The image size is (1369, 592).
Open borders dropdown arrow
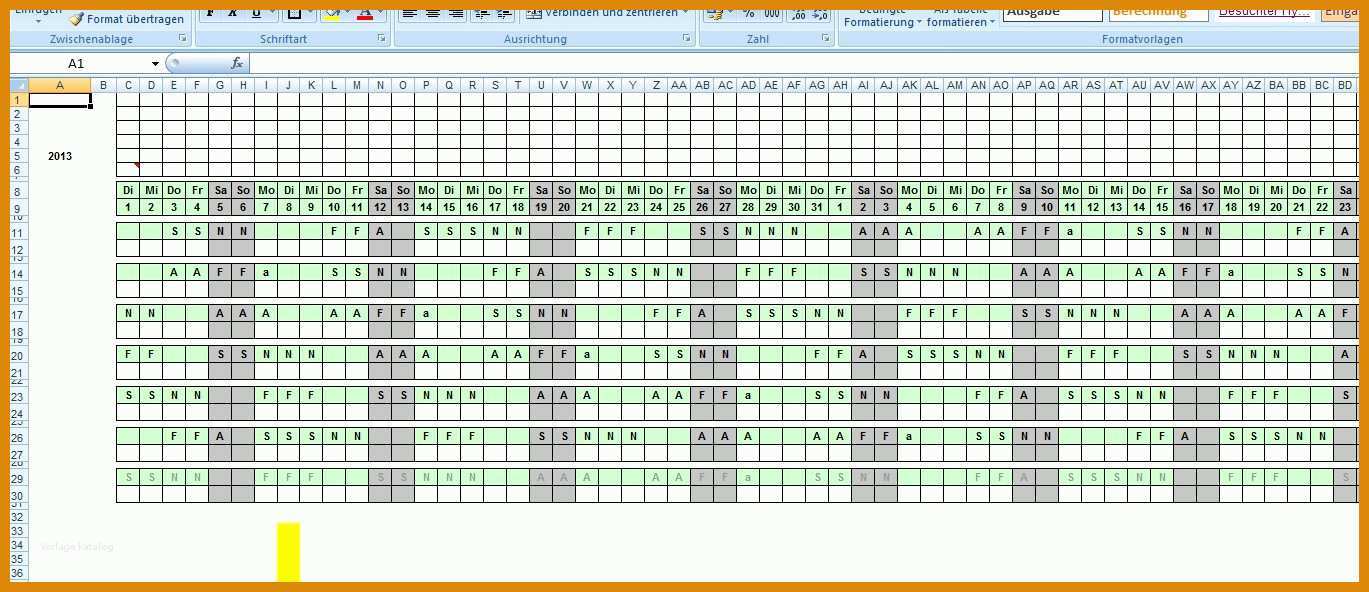[x=311, y=12]
